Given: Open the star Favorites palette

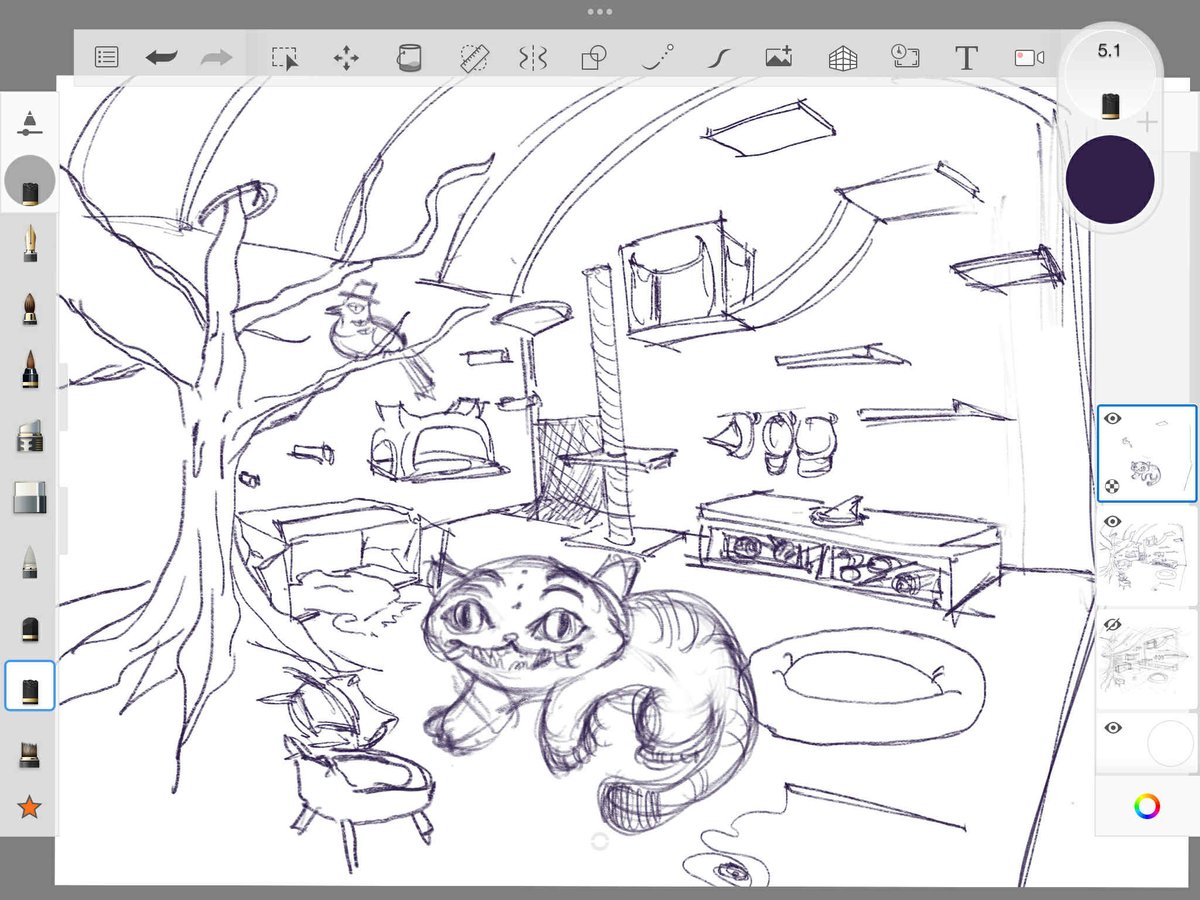Looking at the screenshot, I should tap(29, 807).
